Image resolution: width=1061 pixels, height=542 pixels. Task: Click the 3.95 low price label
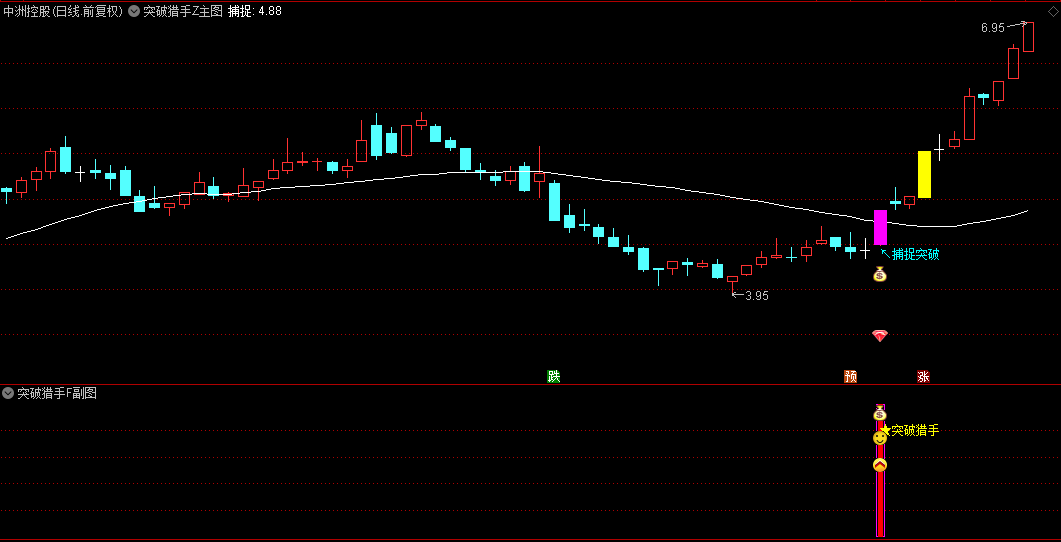click(757, 296)
